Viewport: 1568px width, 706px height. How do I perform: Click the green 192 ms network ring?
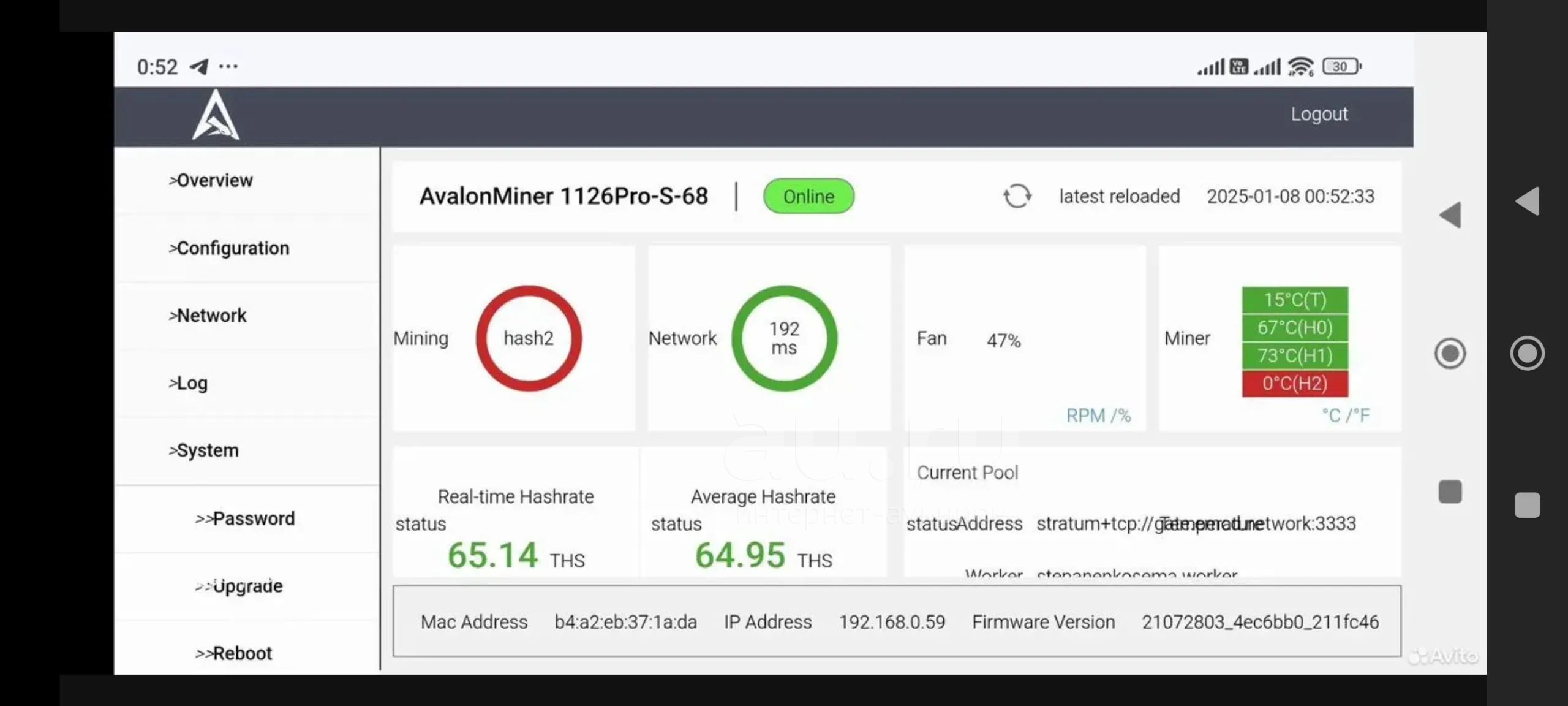tap(784, 338)
